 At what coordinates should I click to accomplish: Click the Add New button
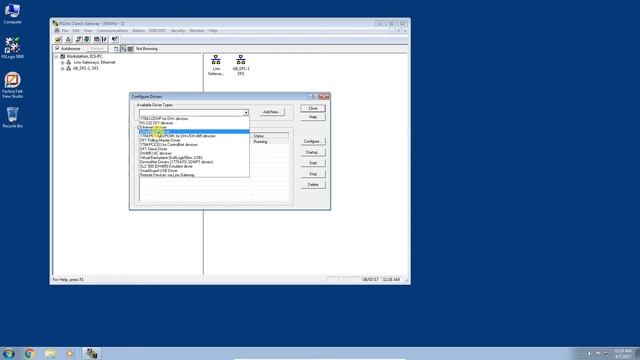click(x=271, y=112)
